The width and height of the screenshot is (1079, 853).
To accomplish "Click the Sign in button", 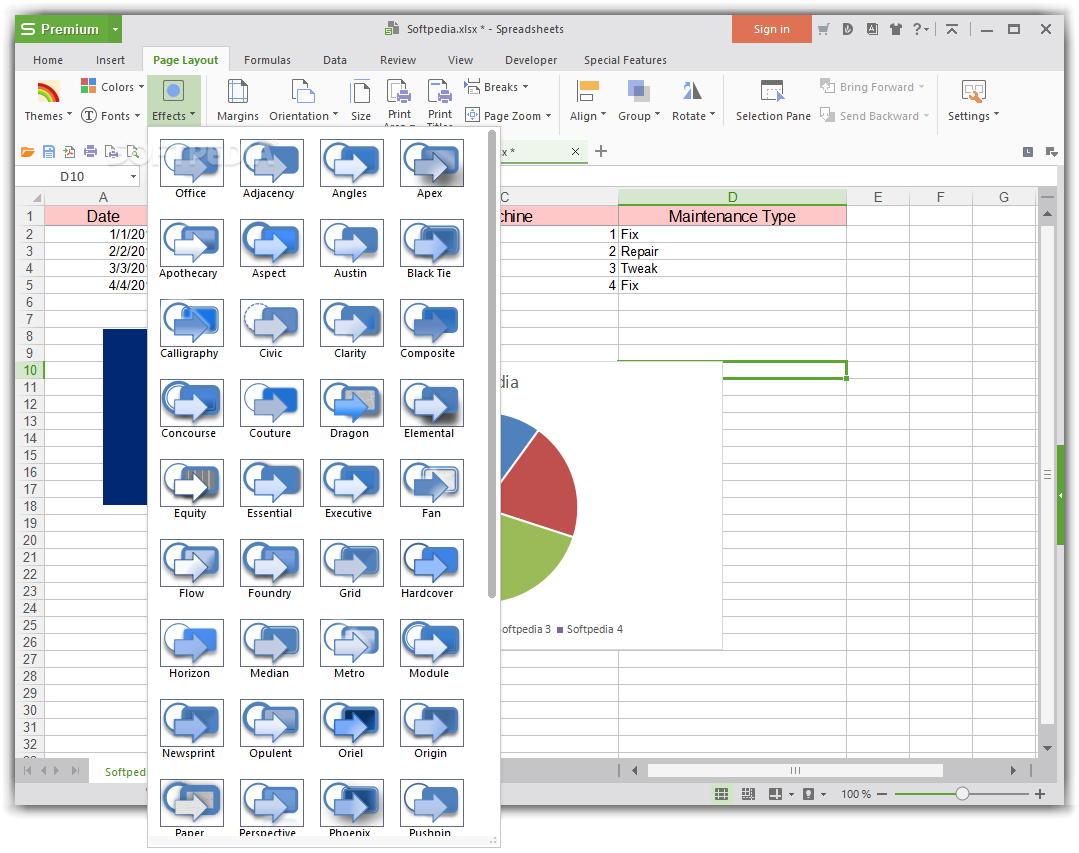I will click(771, 29).
